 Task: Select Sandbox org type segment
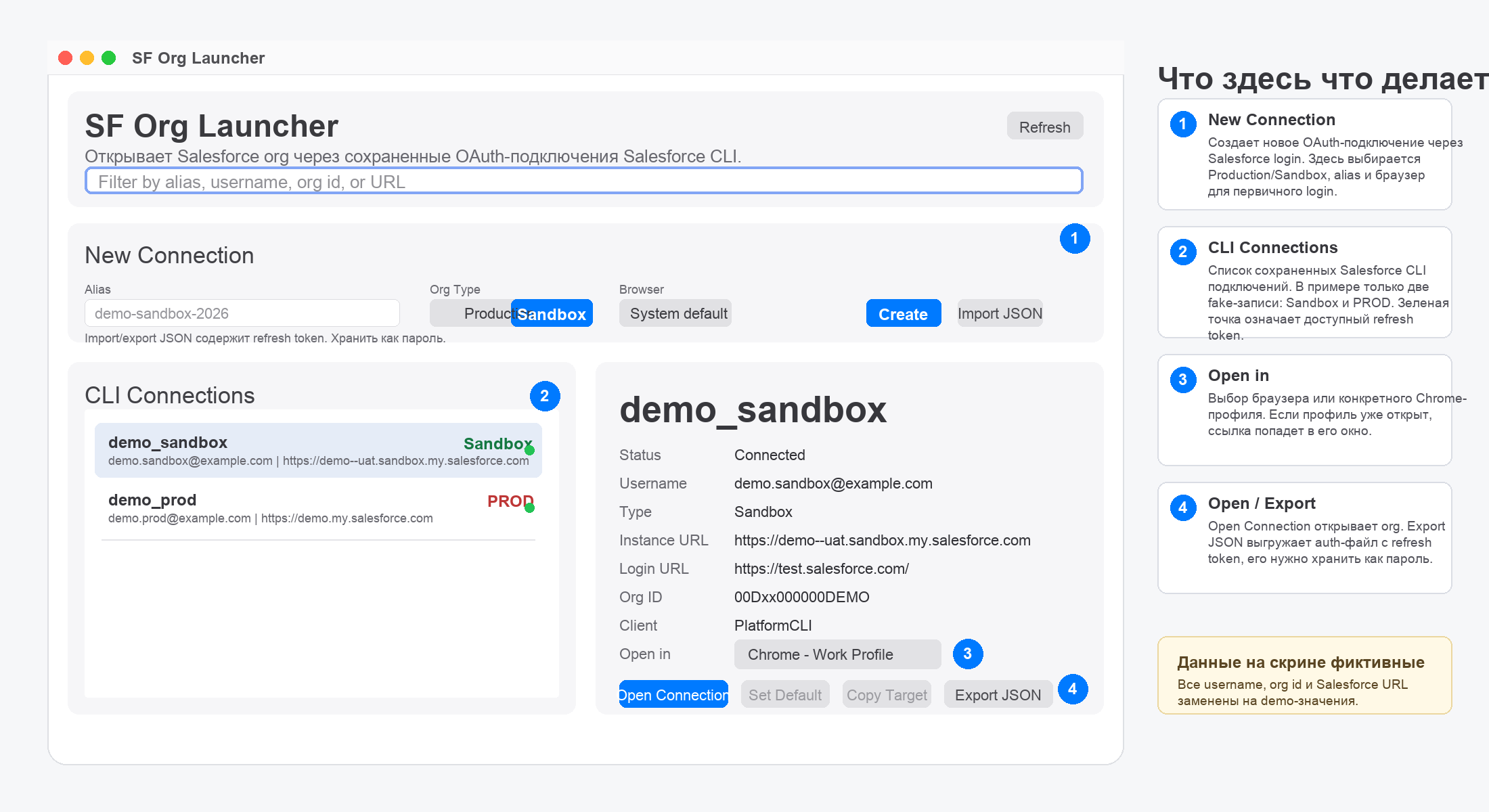click(552, 313)
